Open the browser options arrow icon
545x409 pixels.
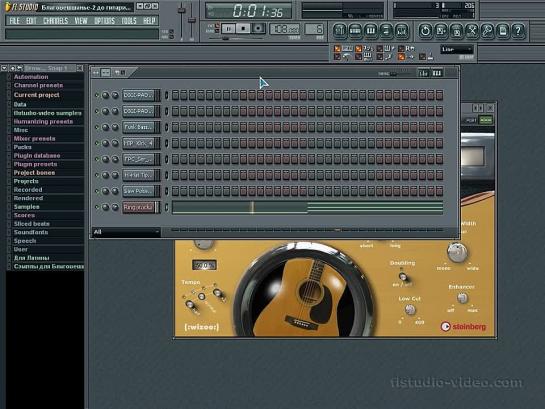(x=4, y=68)
